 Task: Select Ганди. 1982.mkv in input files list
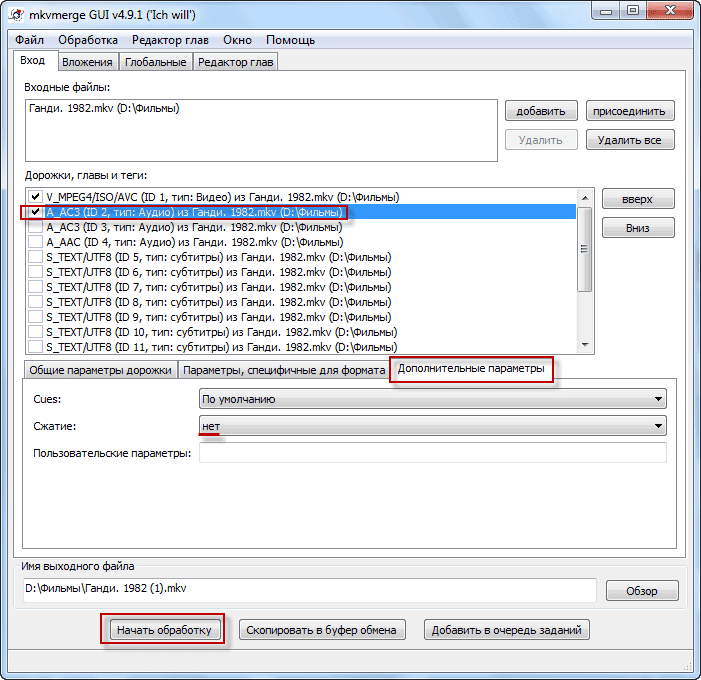104,108
